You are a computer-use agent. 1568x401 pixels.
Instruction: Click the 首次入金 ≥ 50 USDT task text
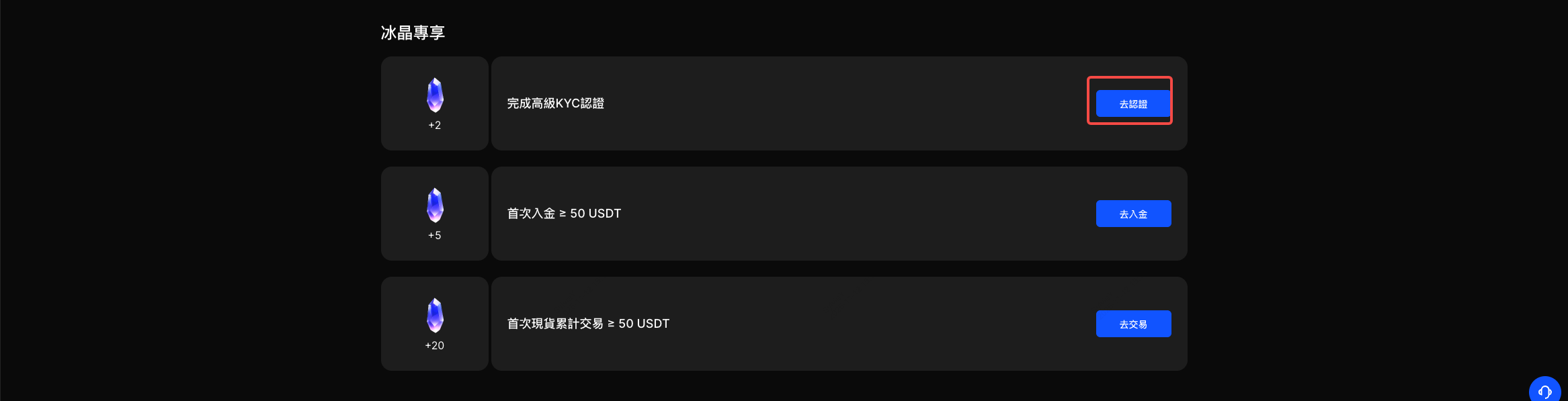[564, 214]
